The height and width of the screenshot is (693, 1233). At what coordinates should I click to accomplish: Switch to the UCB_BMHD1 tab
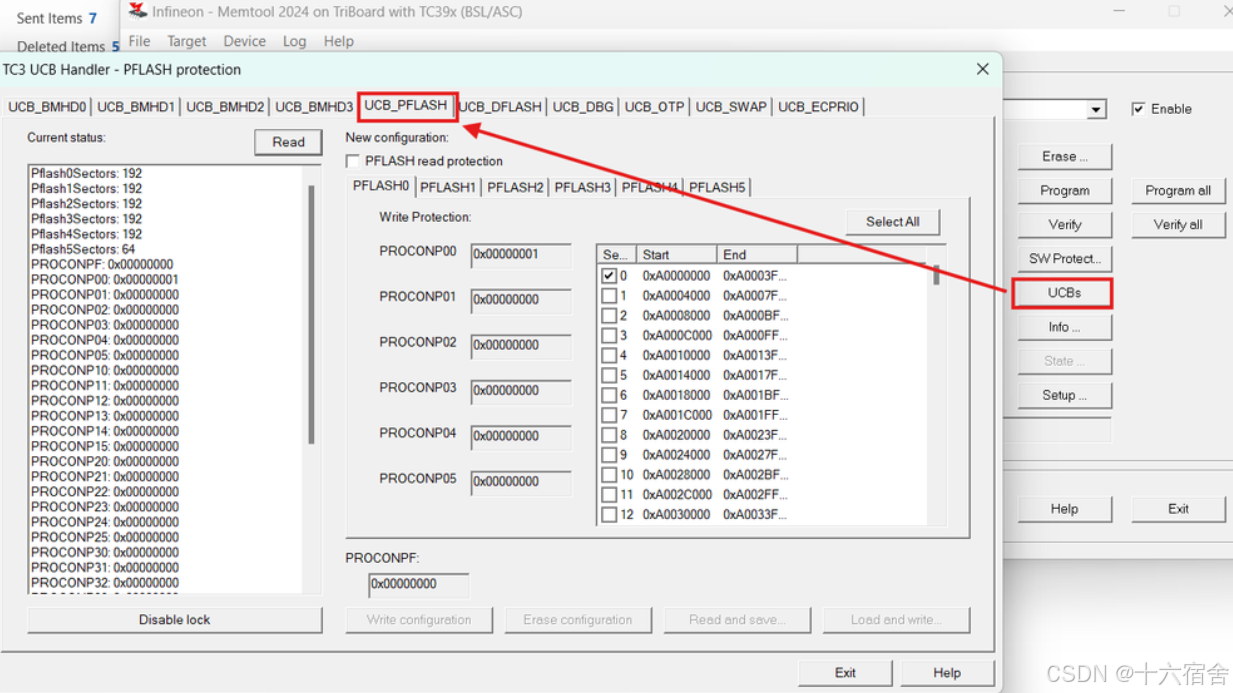pos(135,107)
